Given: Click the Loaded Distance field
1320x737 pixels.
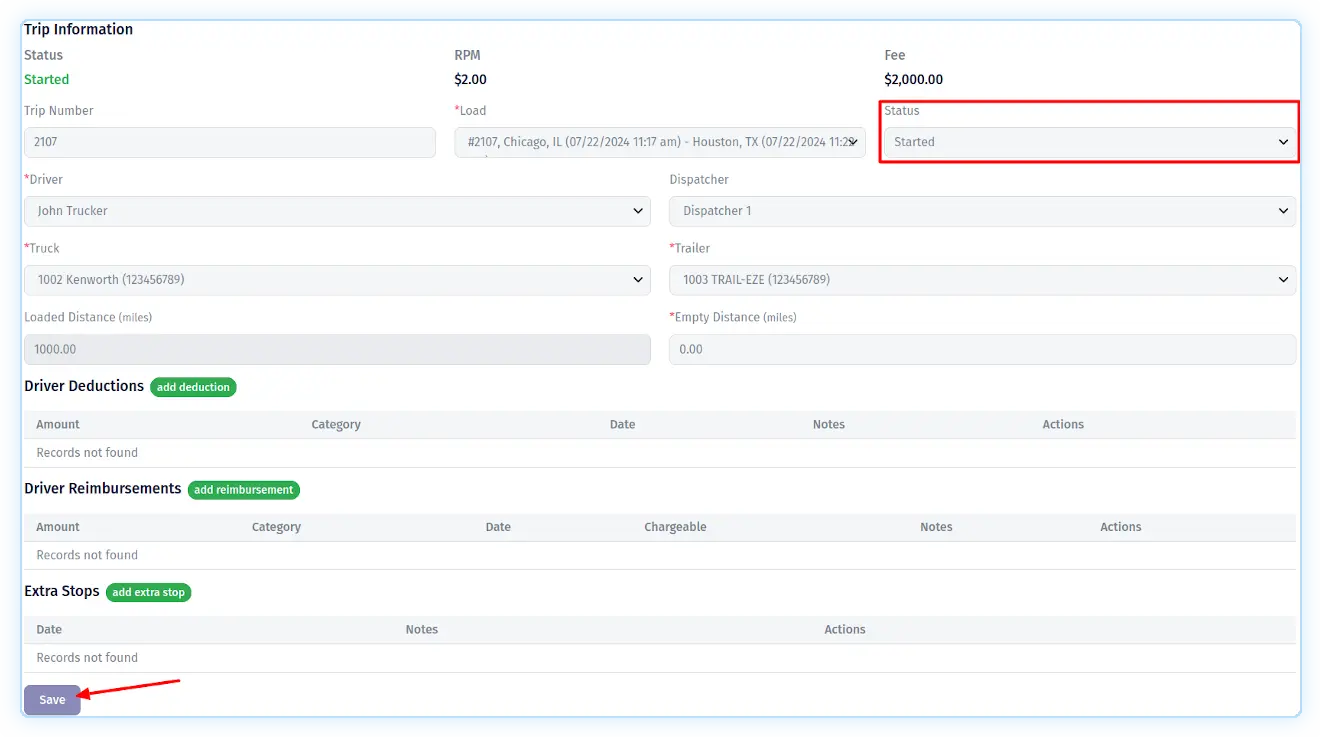Looking at the screenshot, I should click(x=336, y=349).
